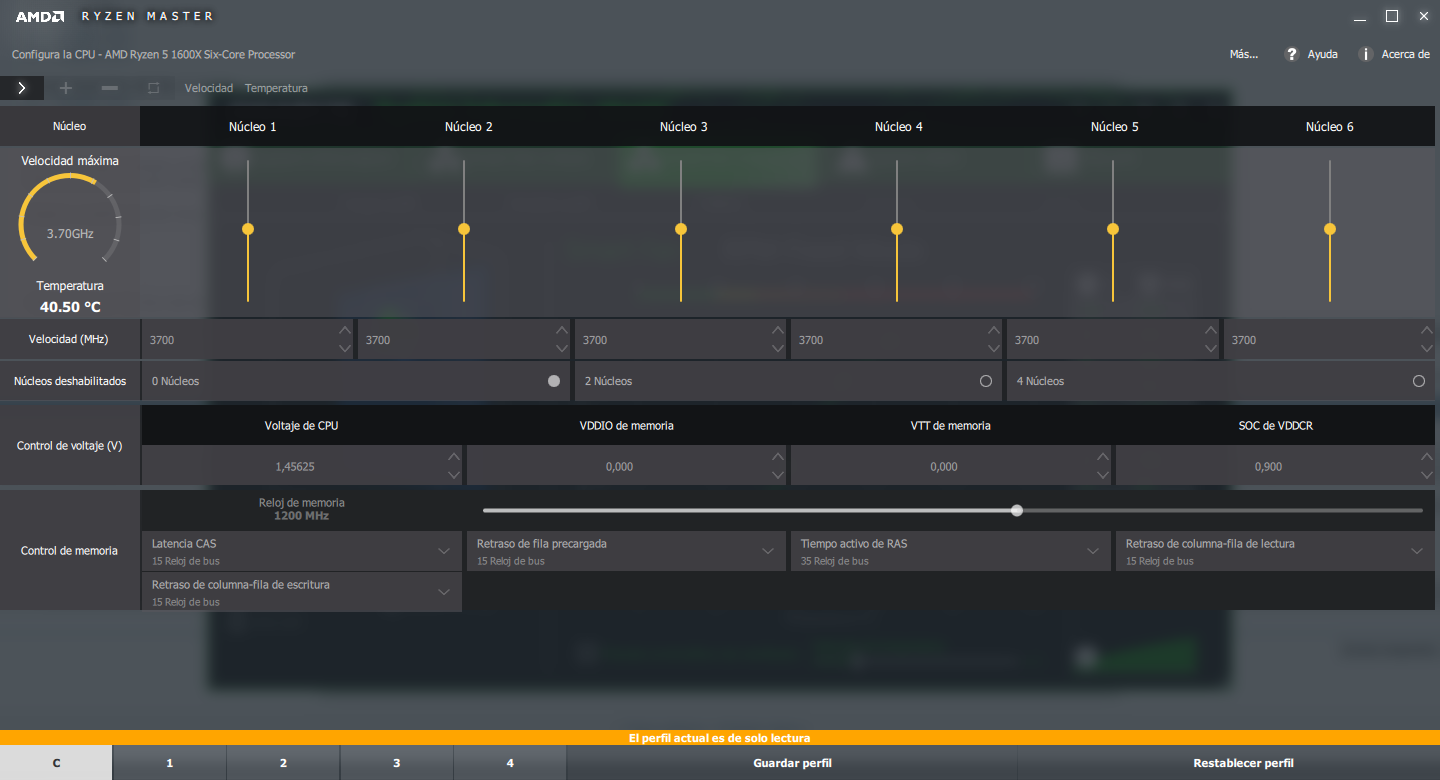Screen dimensions: 1440x780
Task: Click the Núcleo 4 speed slider handle
Action: click(x=897, y=229)
